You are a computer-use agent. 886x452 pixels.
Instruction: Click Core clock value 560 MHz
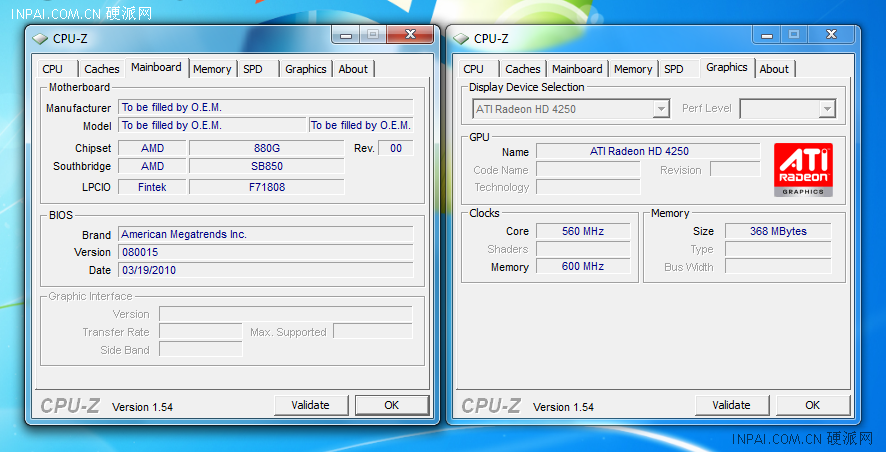point(583,231)
